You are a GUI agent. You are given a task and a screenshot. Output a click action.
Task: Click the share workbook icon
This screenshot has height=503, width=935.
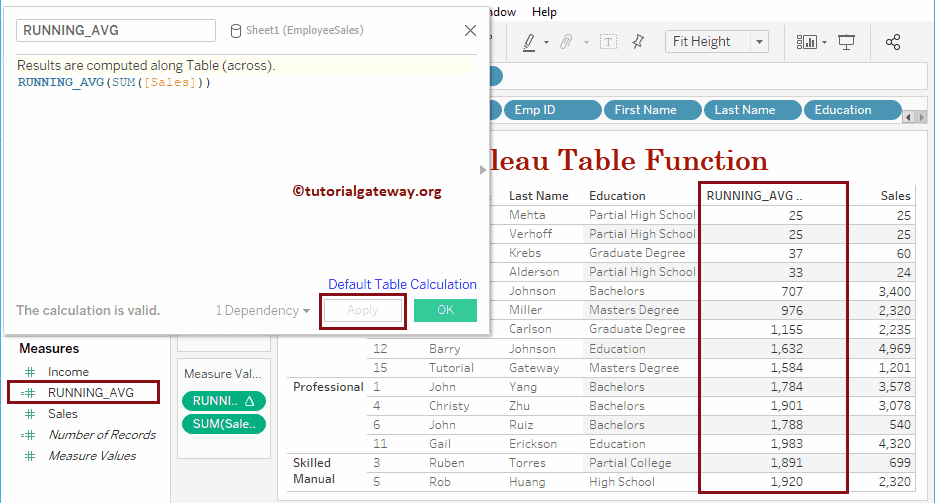click(893, 42)
